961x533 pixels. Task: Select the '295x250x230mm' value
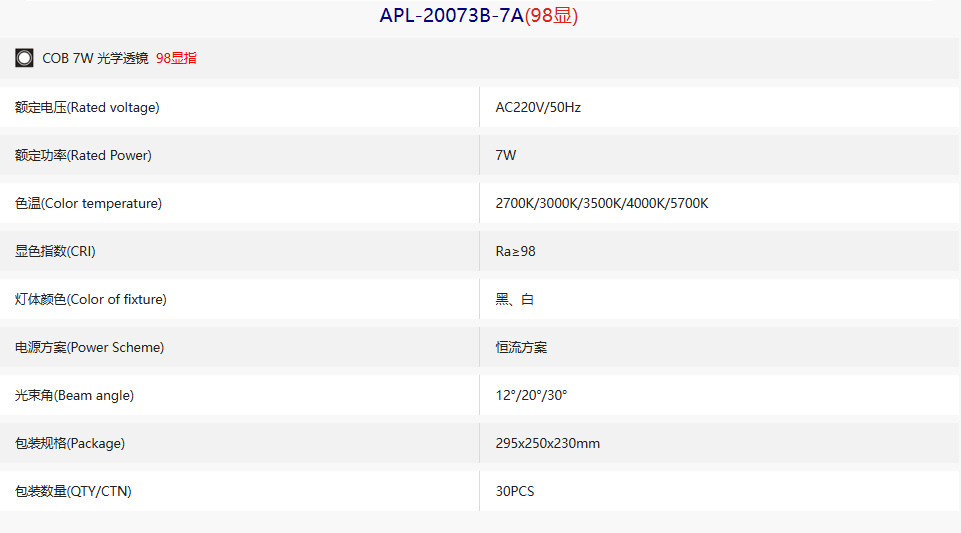(548, 444)
